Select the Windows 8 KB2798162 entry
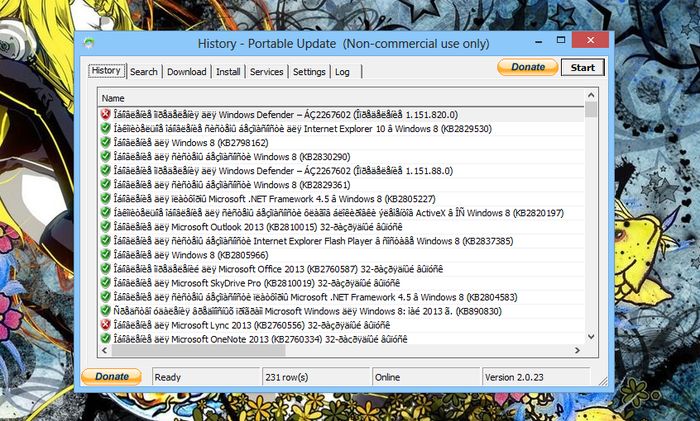 tap(191, 143)
